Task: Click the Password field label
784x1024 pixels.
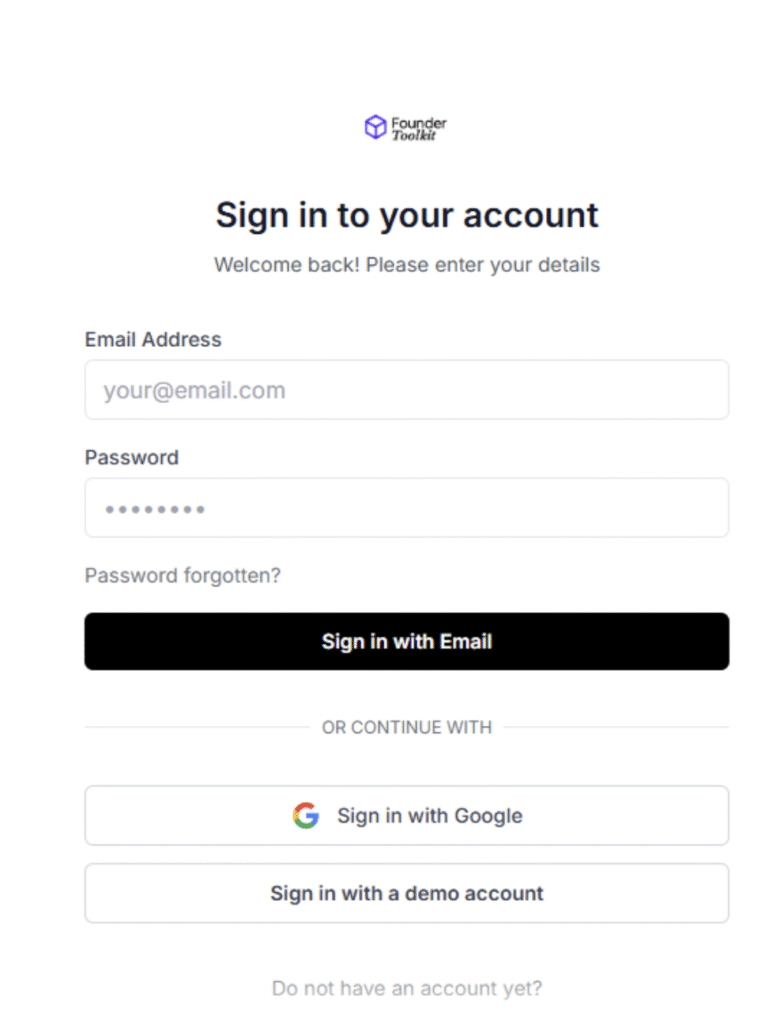Action: click(132, 458)
